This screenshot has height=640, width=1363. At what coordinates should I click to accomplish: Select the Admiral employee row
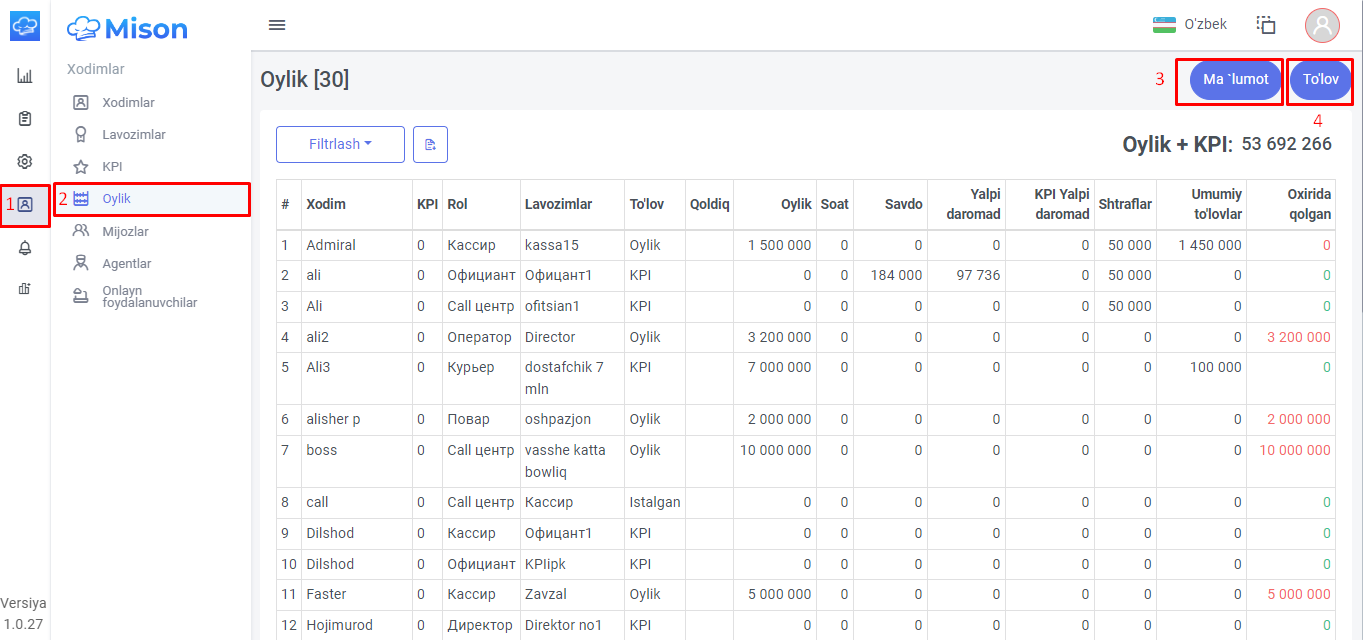tap(805, 245)
